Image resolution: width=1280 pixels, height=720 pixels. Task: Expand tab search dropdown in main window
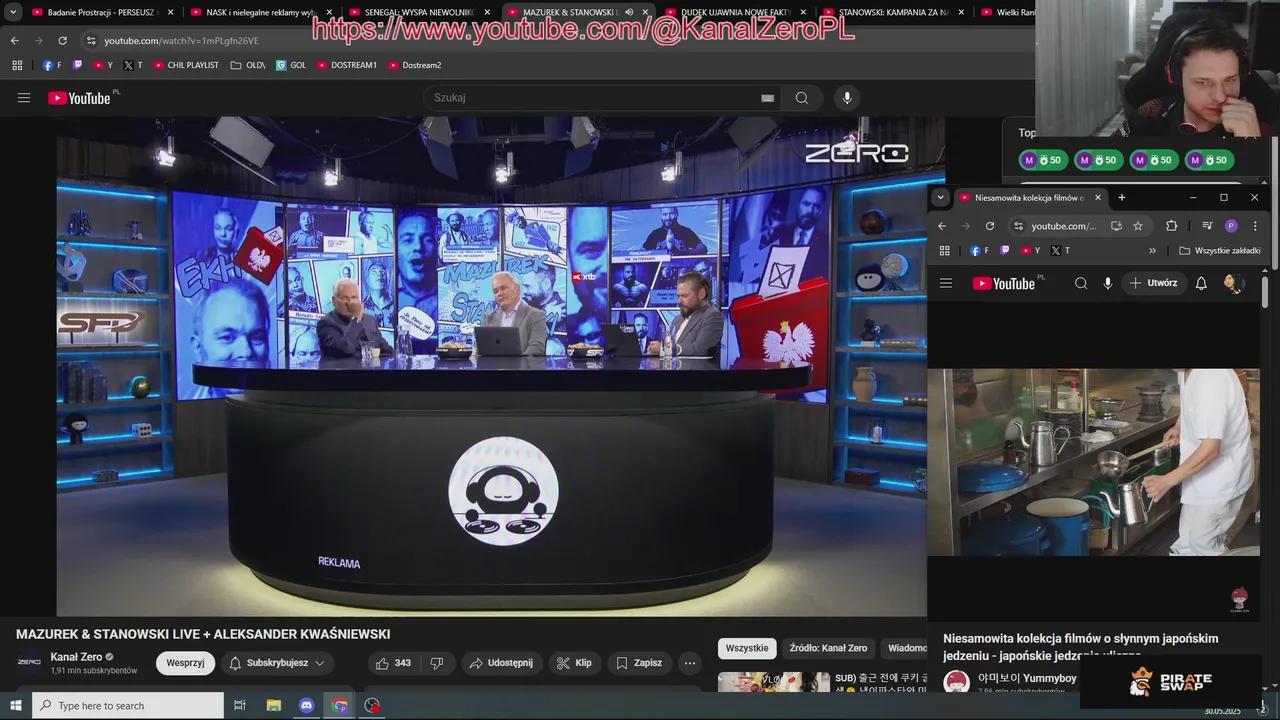pos(13,12)
